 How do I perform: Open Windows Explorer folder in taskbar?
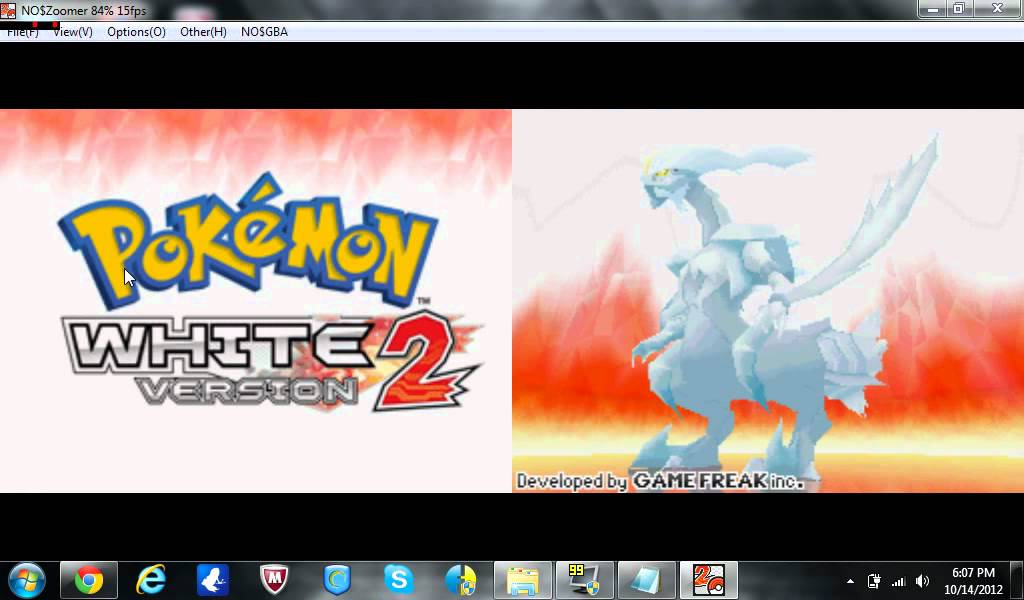coord(522,580)
